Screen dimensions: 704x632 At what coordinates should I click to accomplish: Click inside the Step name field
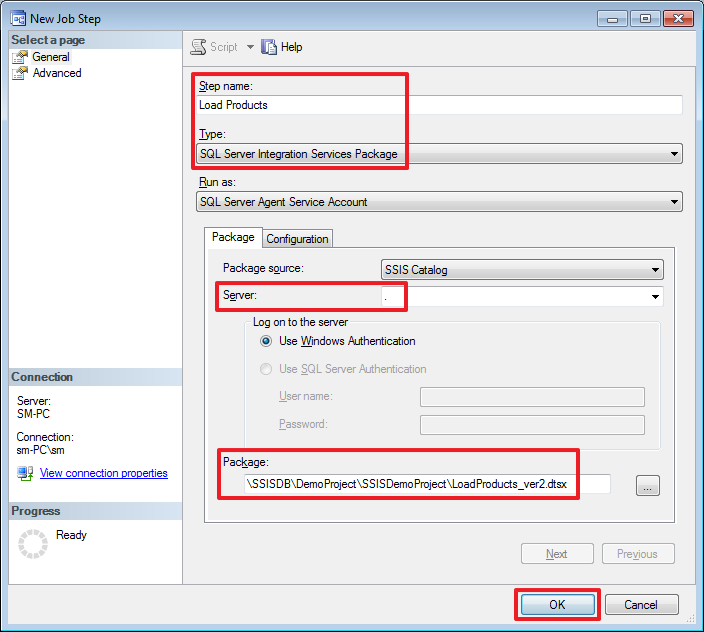pyautogui.click(x=440, y=105)
